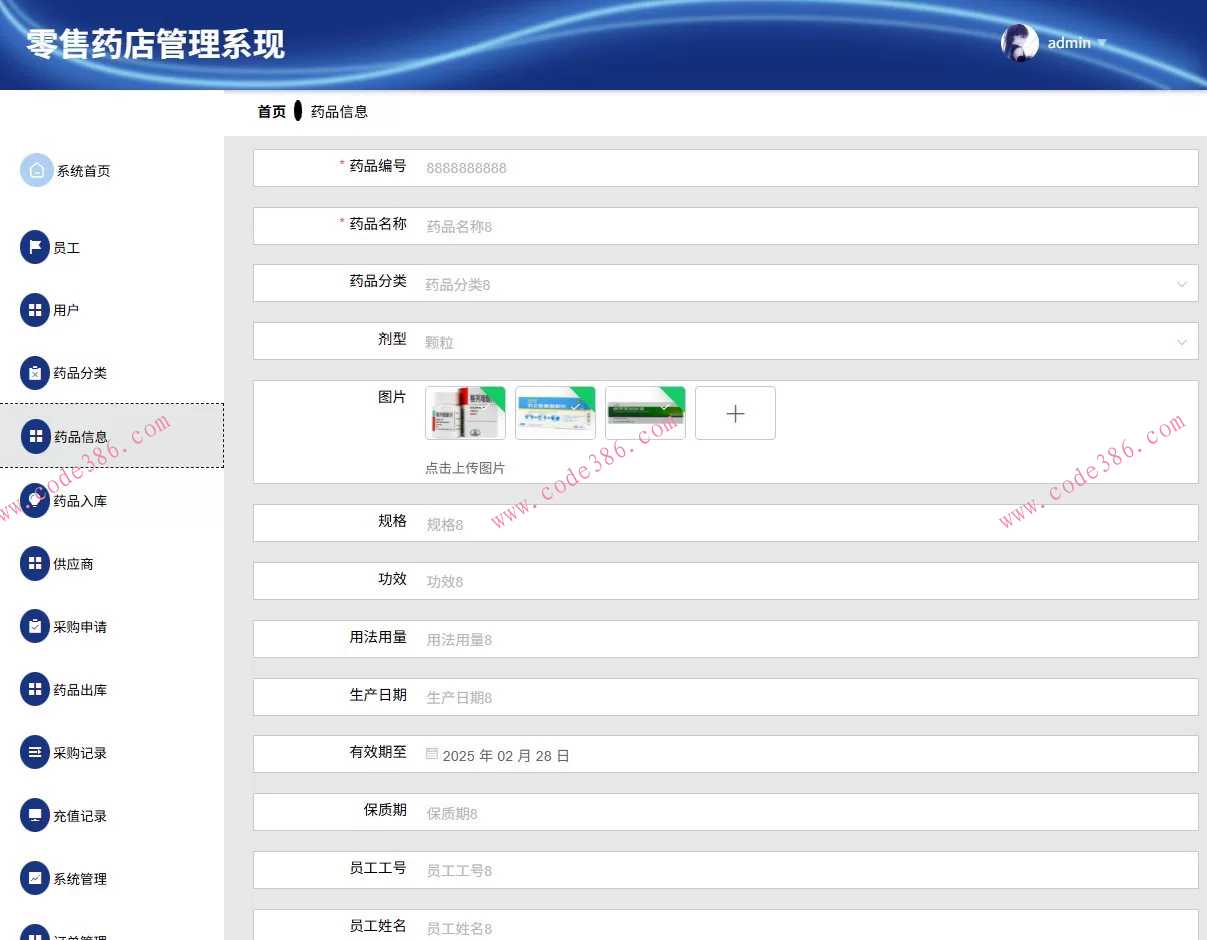Focus the 员工工号 input field

(x=806, y=870)
